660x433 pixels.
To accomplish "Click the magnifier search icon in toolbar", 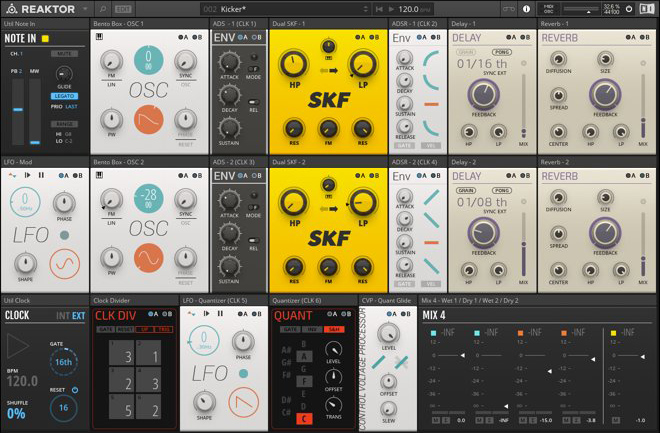I will (103, 9).
